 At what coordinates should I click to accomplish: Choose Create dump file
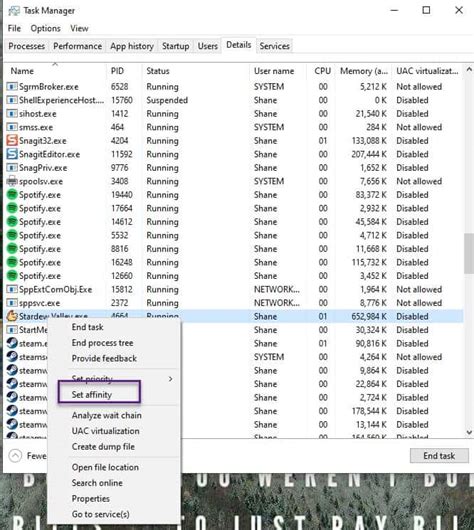pyautogui.click(x=103, y=447)
